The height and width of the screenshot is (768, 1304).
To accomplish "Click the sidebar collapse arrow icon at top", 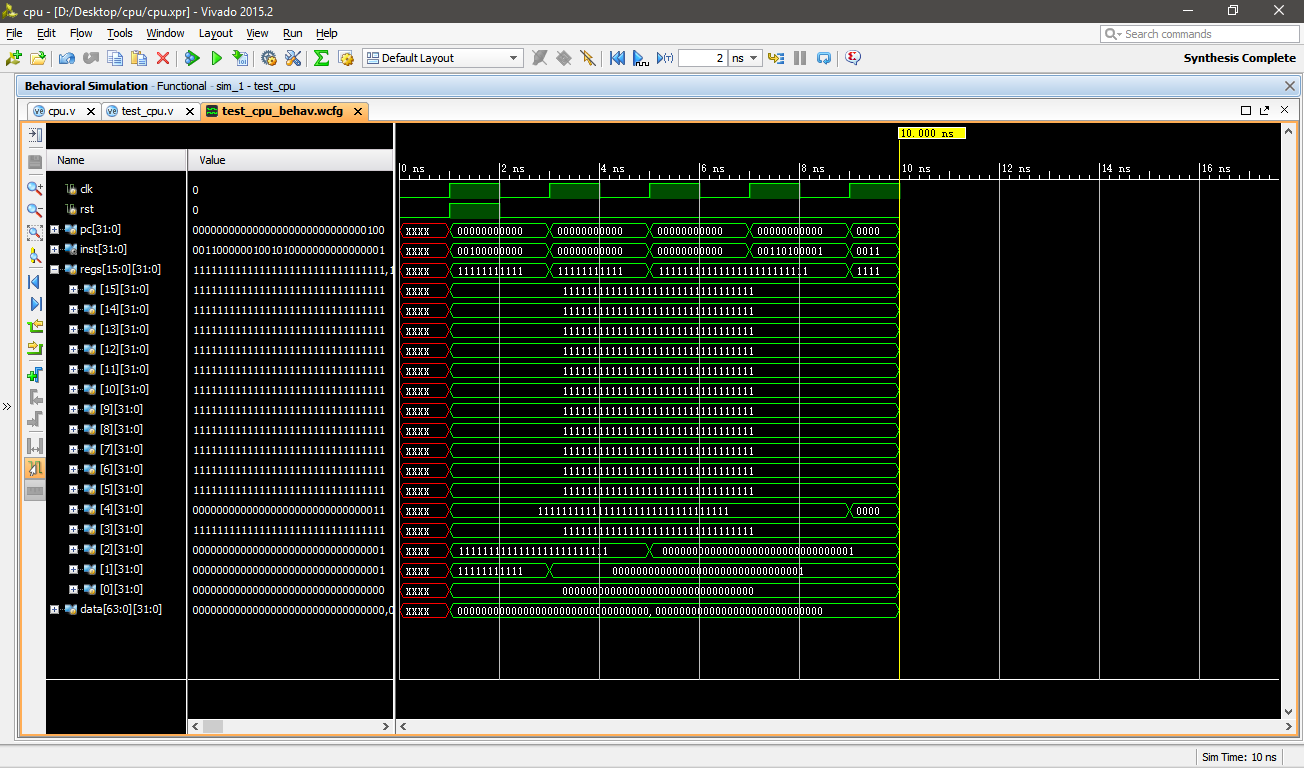I will (35, 135).
